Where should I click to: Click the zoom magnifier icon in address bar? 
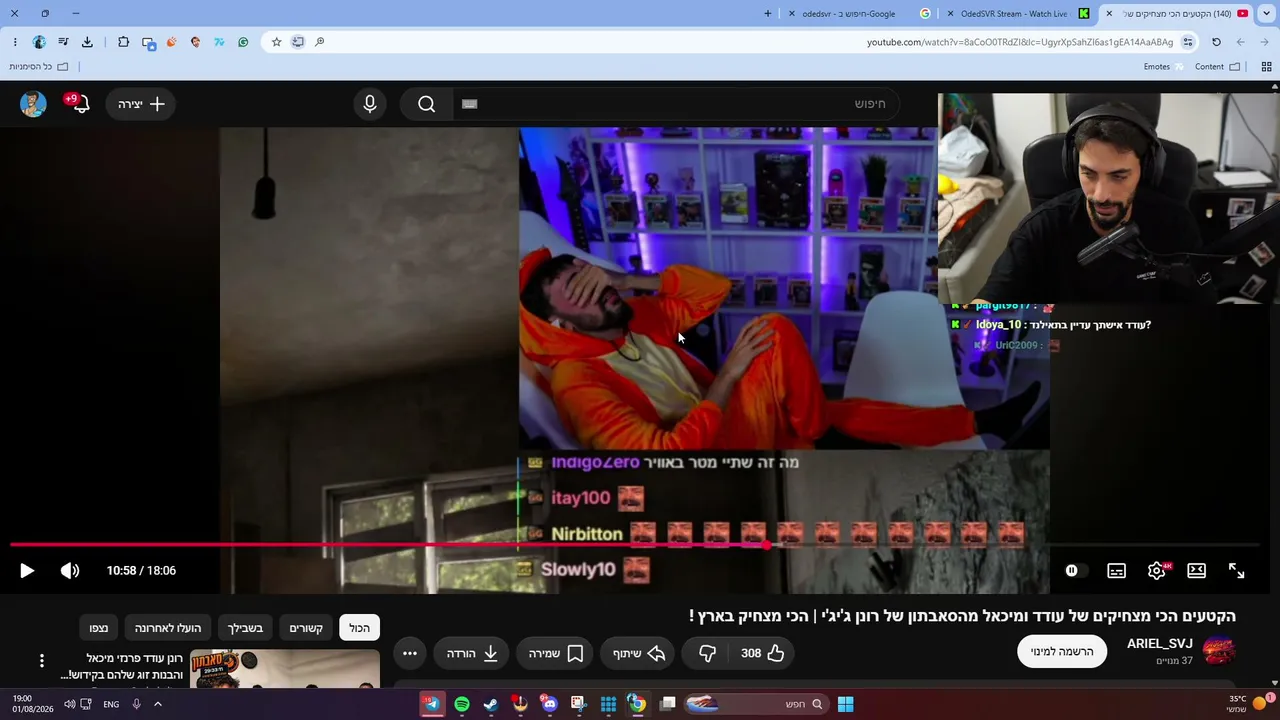[x=320, y=42]
